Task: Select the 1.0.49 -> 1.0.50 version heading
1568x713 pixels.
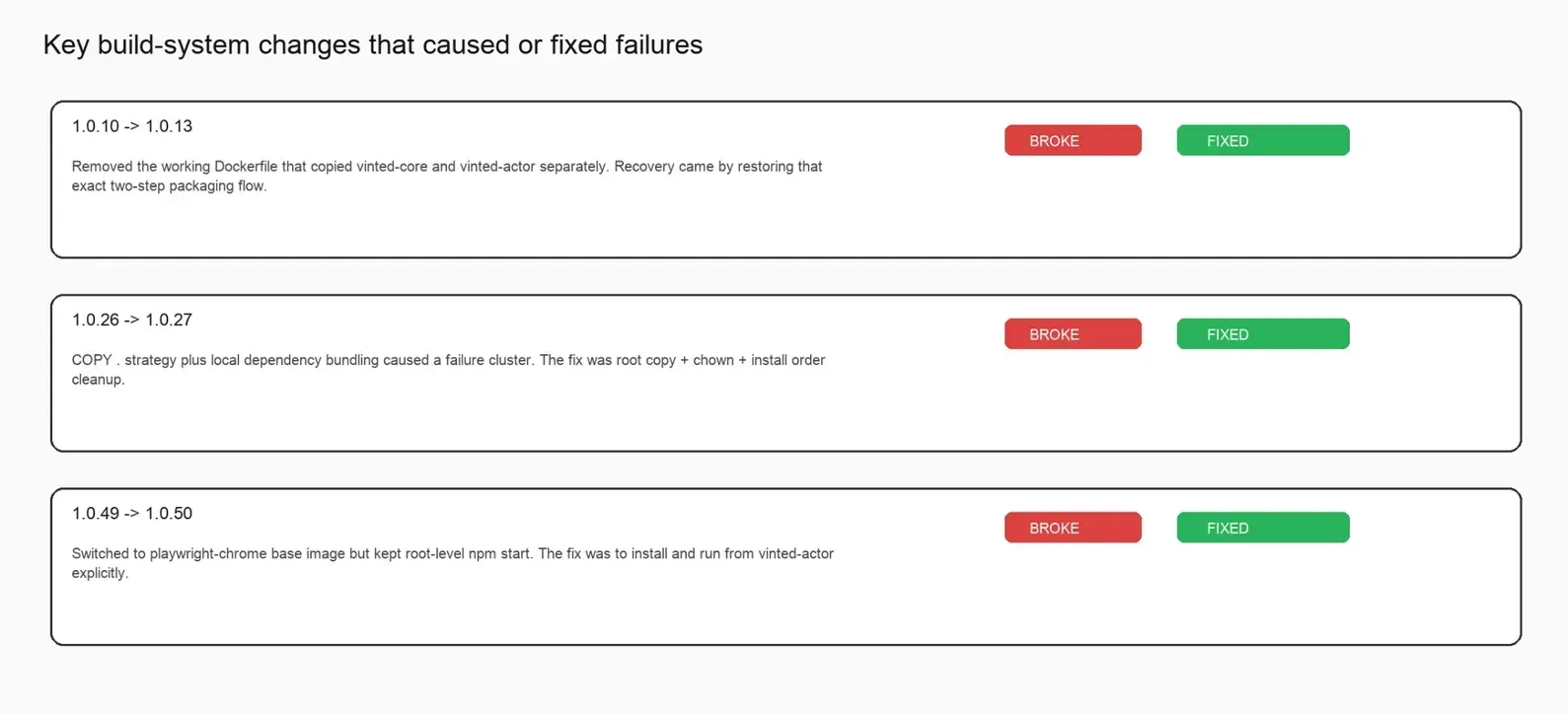Action: tap(132, 513)
